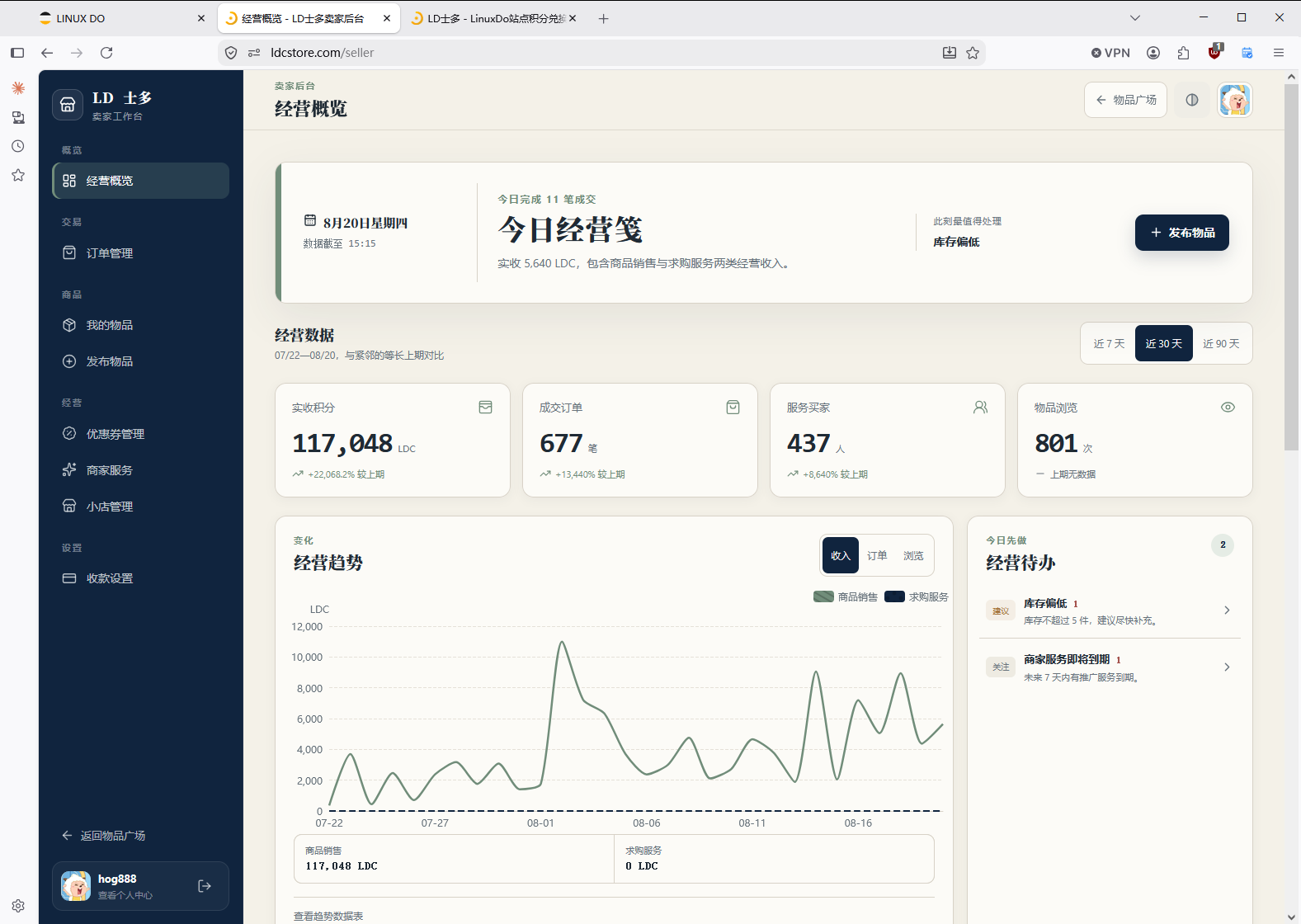1301x924 pixels.
Task: Switch trend chart to 浏览
Action: click(x=913, y=555)
